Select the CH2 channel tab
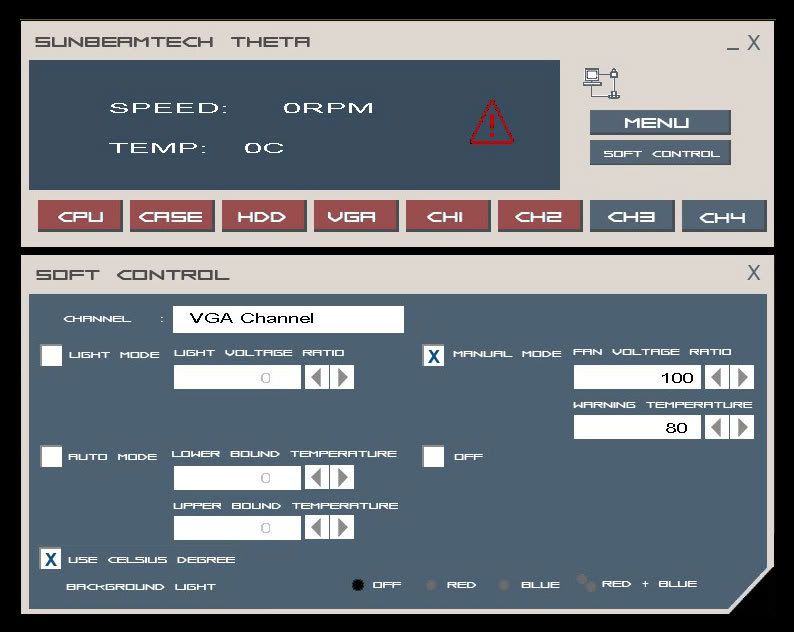The width and height of the screenshot is (794, 632). (540, 216)
